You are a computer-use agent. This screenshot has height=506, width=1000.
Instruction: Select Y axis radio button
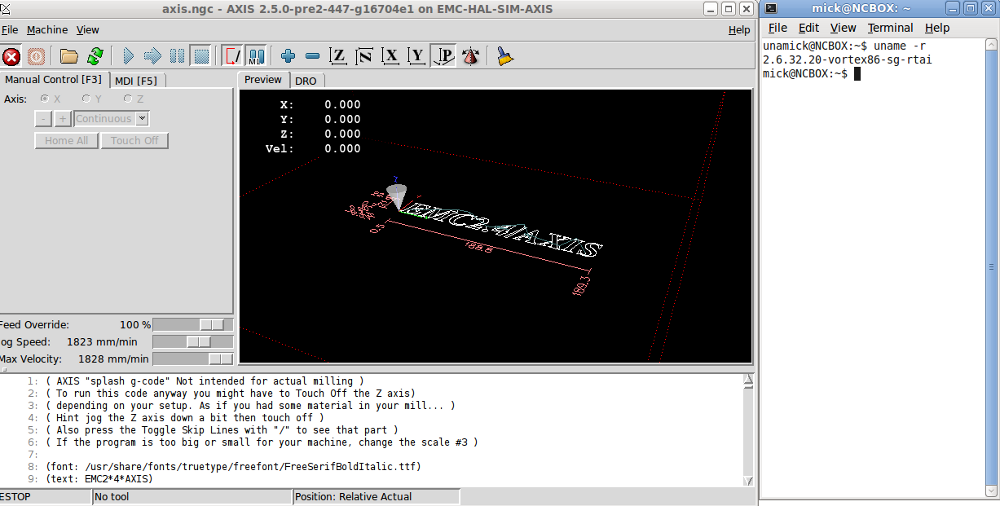tap(86, 98)
